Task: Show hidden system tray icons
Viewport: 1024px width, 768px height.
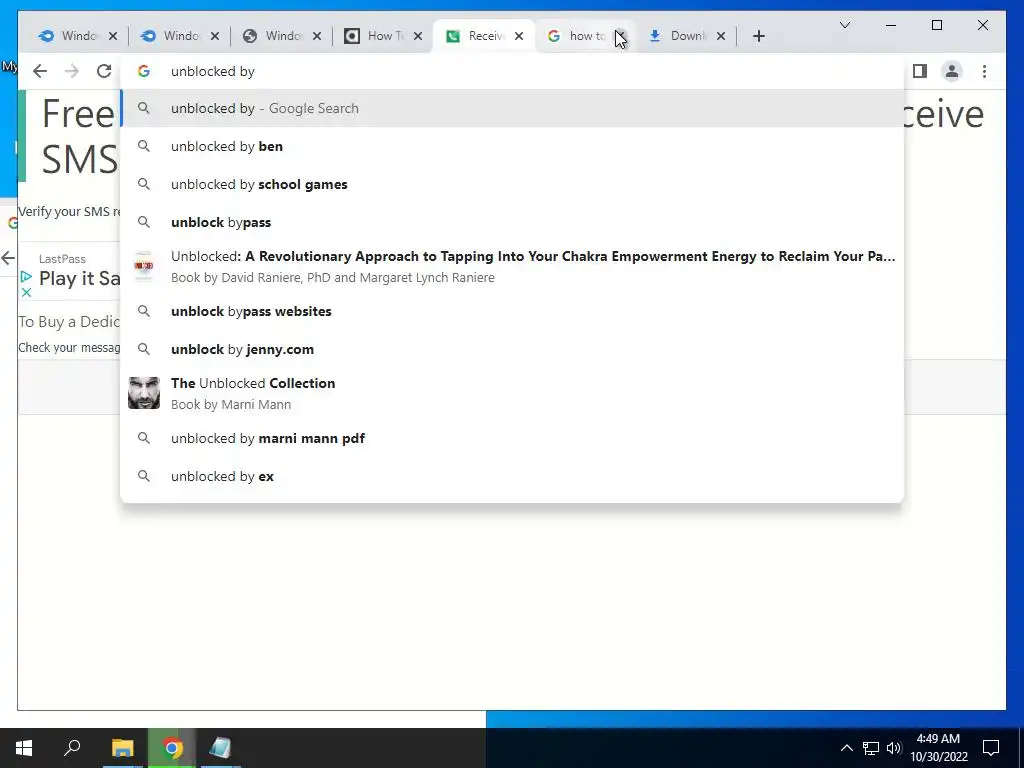Action: (x=846, y=748)
